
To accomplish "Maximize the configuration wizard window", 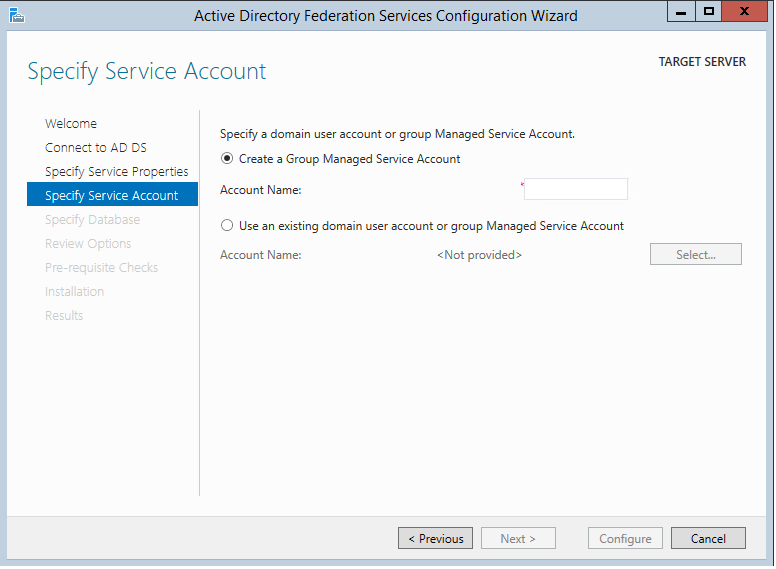I will pos(709,13).
